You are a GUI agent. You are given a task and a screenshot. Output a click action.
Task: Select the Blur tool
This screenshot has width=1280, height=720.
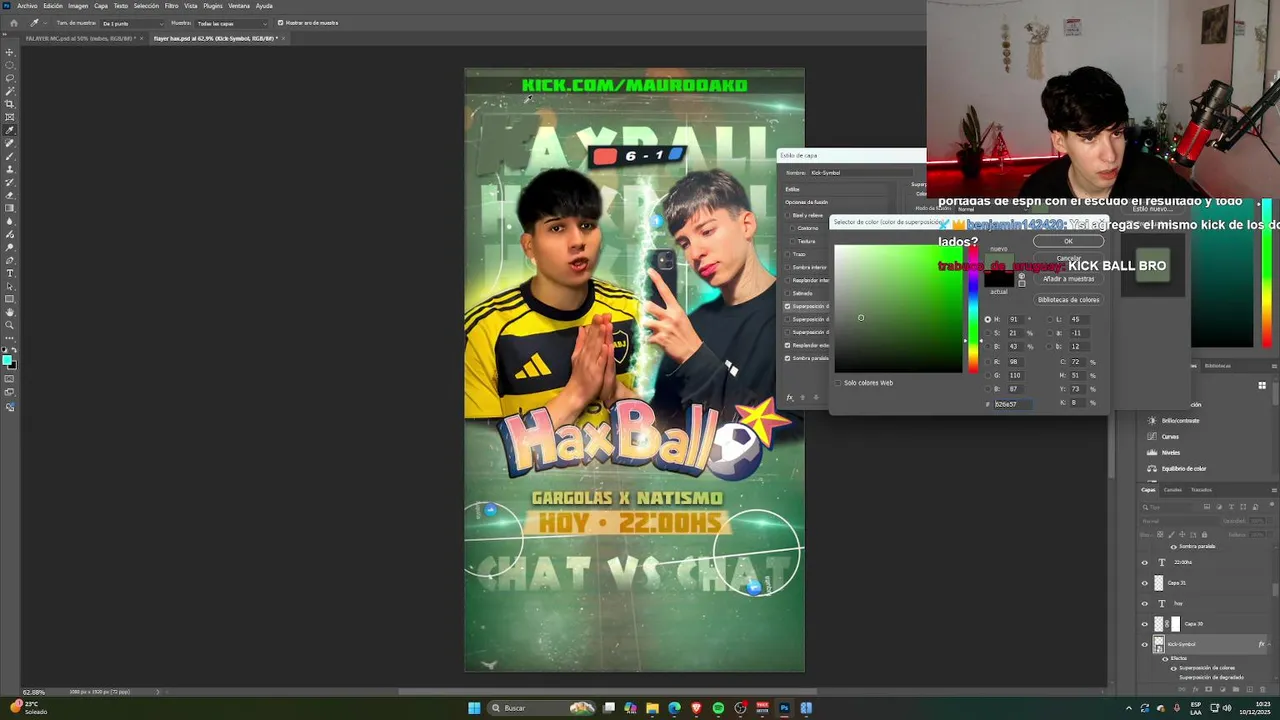point(10,221)
